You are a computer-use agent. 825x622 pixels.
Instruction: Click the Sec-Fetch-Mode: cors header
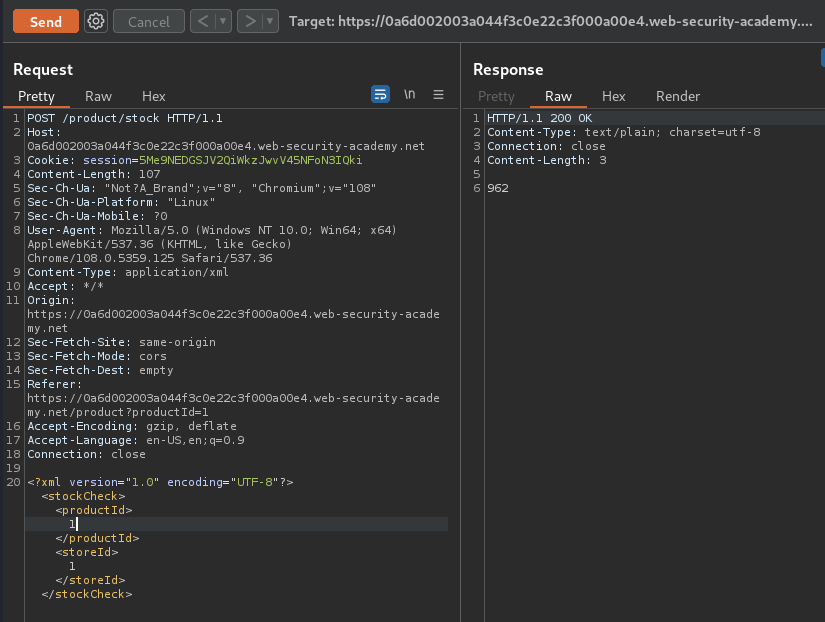(x=97, y=356)
